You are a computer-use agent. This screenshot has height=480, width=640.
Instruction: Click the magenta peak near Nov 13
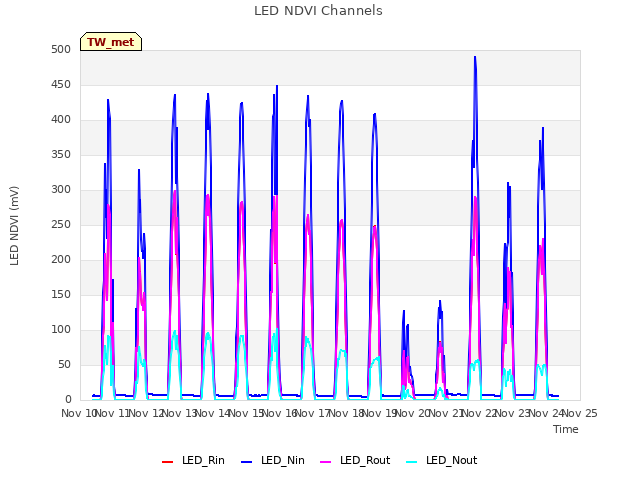click(x=175, y=191)
